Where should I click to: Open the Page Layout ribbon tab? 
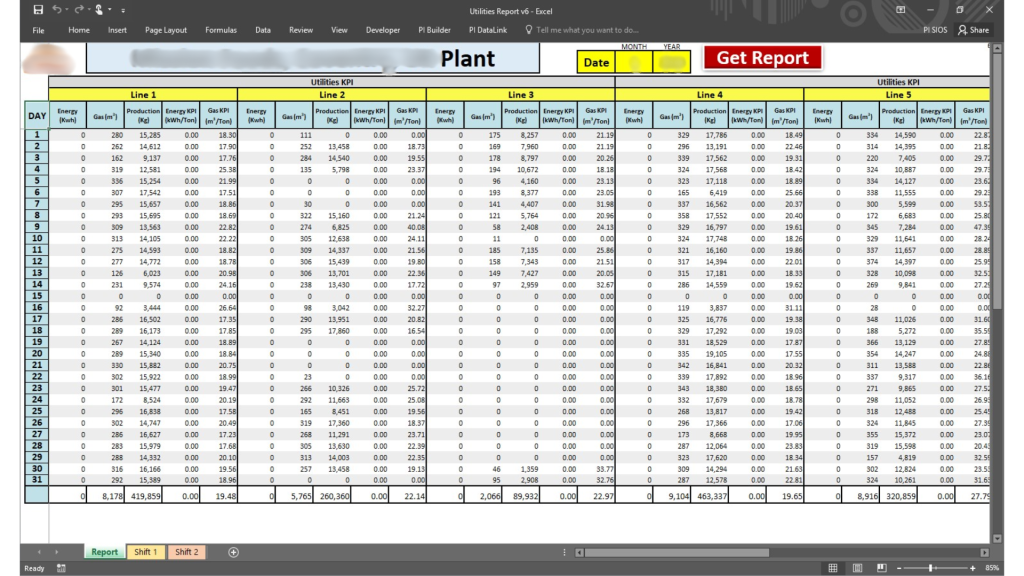click(166, 30)
